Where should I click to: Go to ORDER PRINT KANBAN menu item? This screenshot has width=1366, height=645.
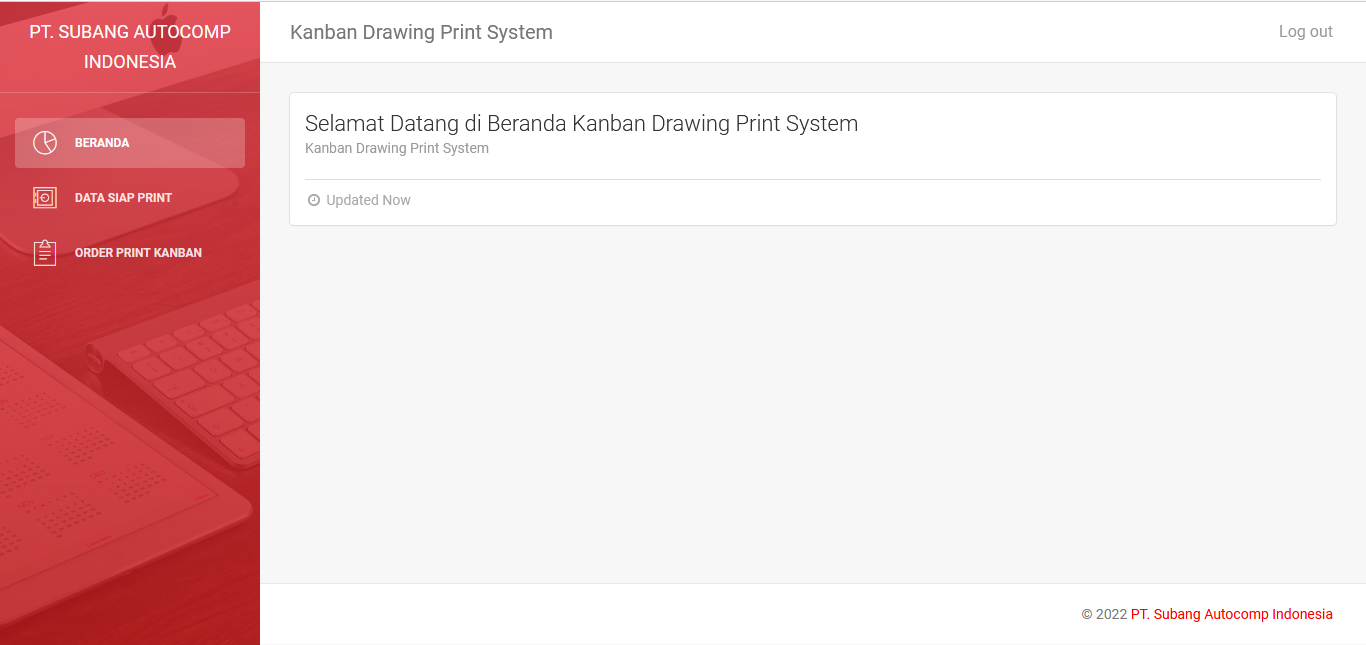[138, 253]
